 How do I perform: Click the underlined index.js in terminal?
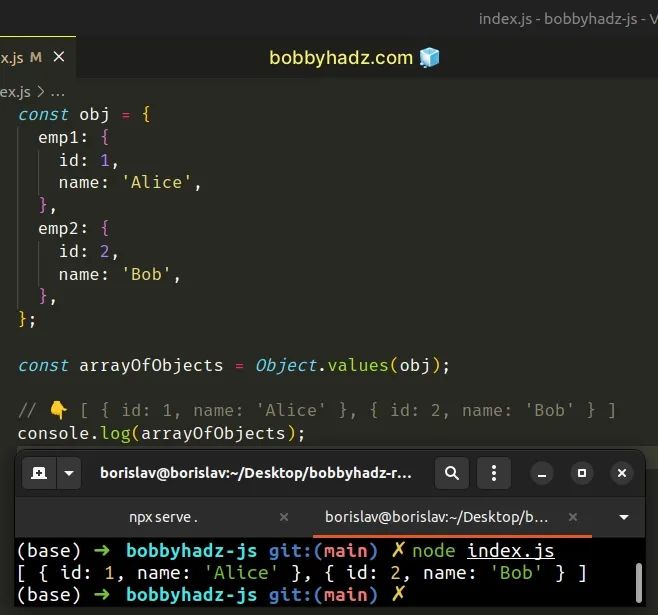(x=511, y=551)
